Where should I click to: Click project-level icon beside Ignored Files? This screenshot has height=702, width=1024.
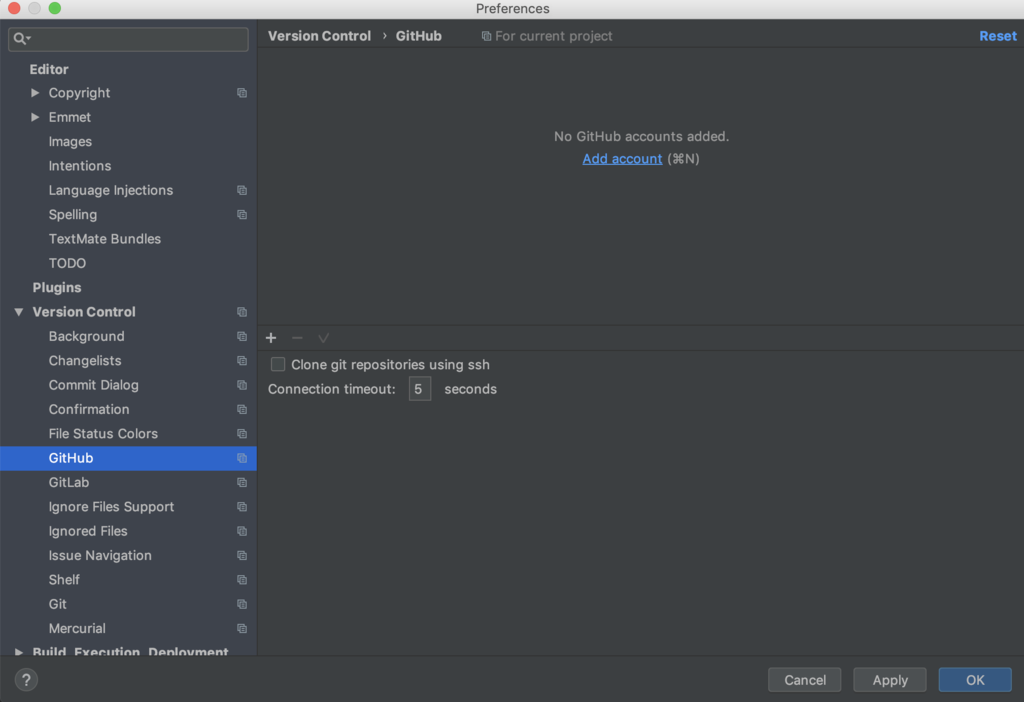[242, 531]
